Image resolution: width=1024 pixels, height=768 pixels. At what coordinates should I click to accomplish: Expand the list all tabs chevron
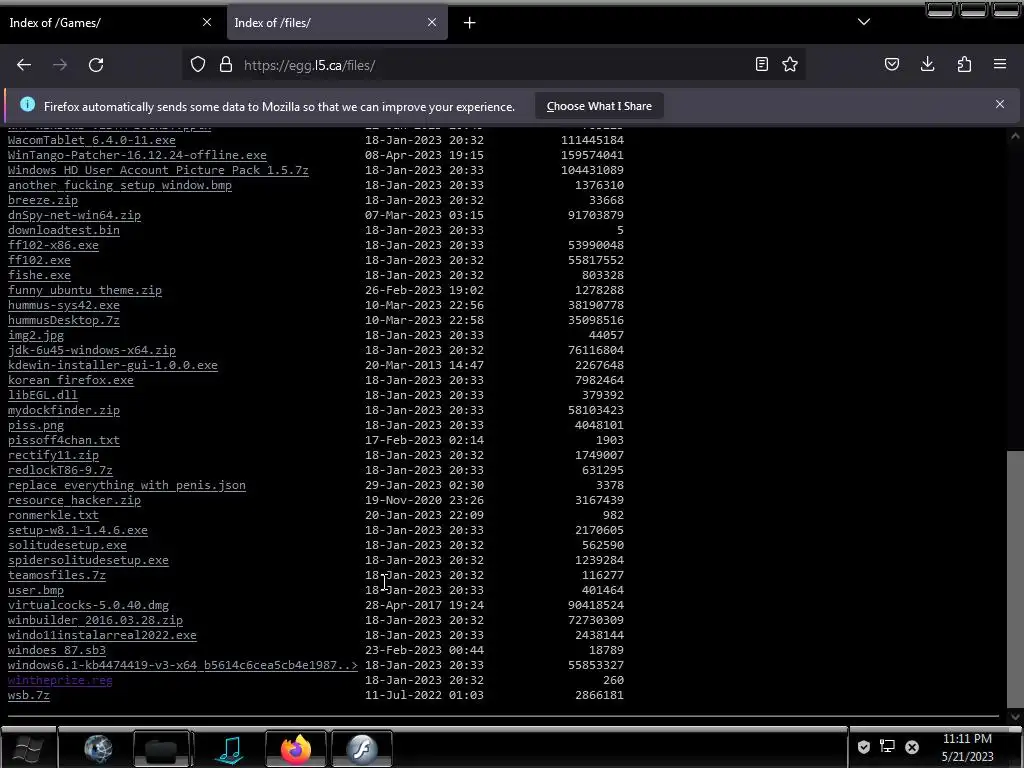pyautogui.click(x=864, y=22)
